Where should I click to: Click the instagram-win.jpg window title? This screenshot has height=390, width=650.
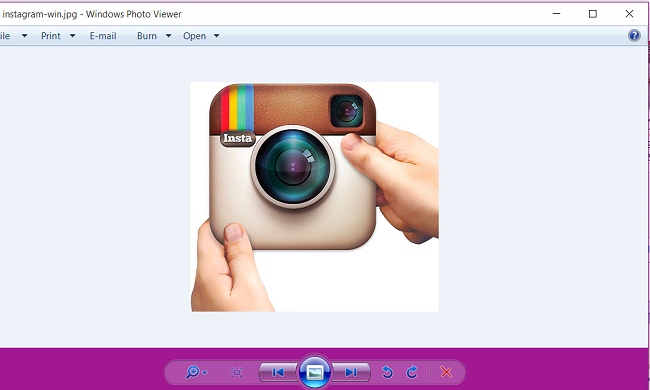(92, 14)
